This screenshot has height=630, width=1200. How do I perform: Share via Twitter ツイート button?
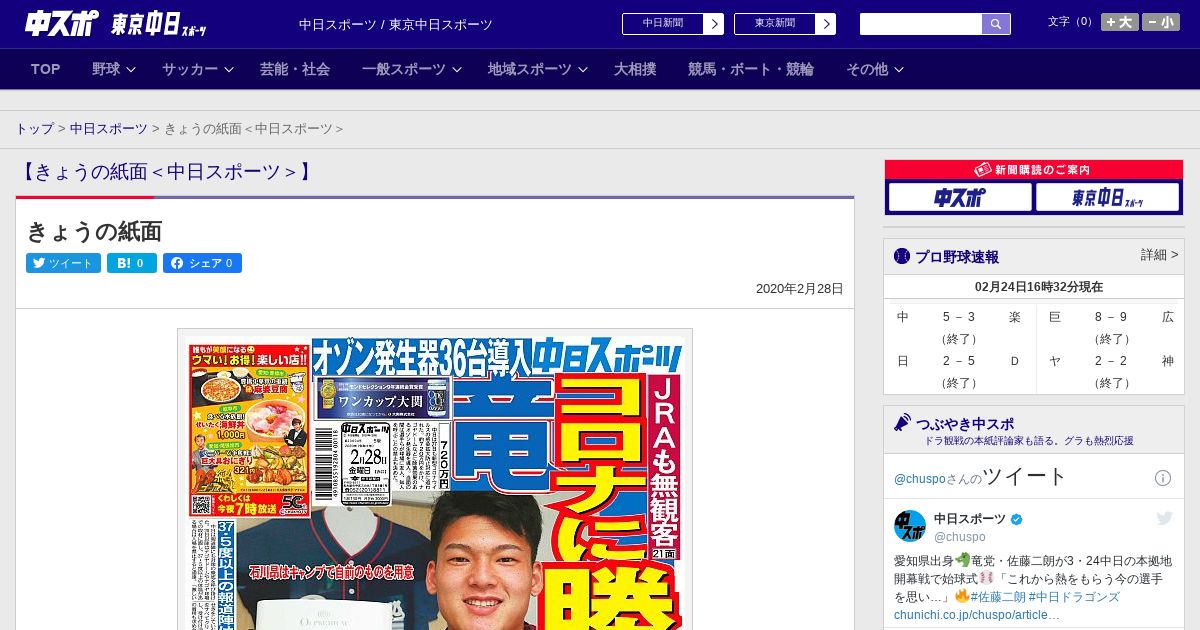pyautogui.click(x=63, y=263)
